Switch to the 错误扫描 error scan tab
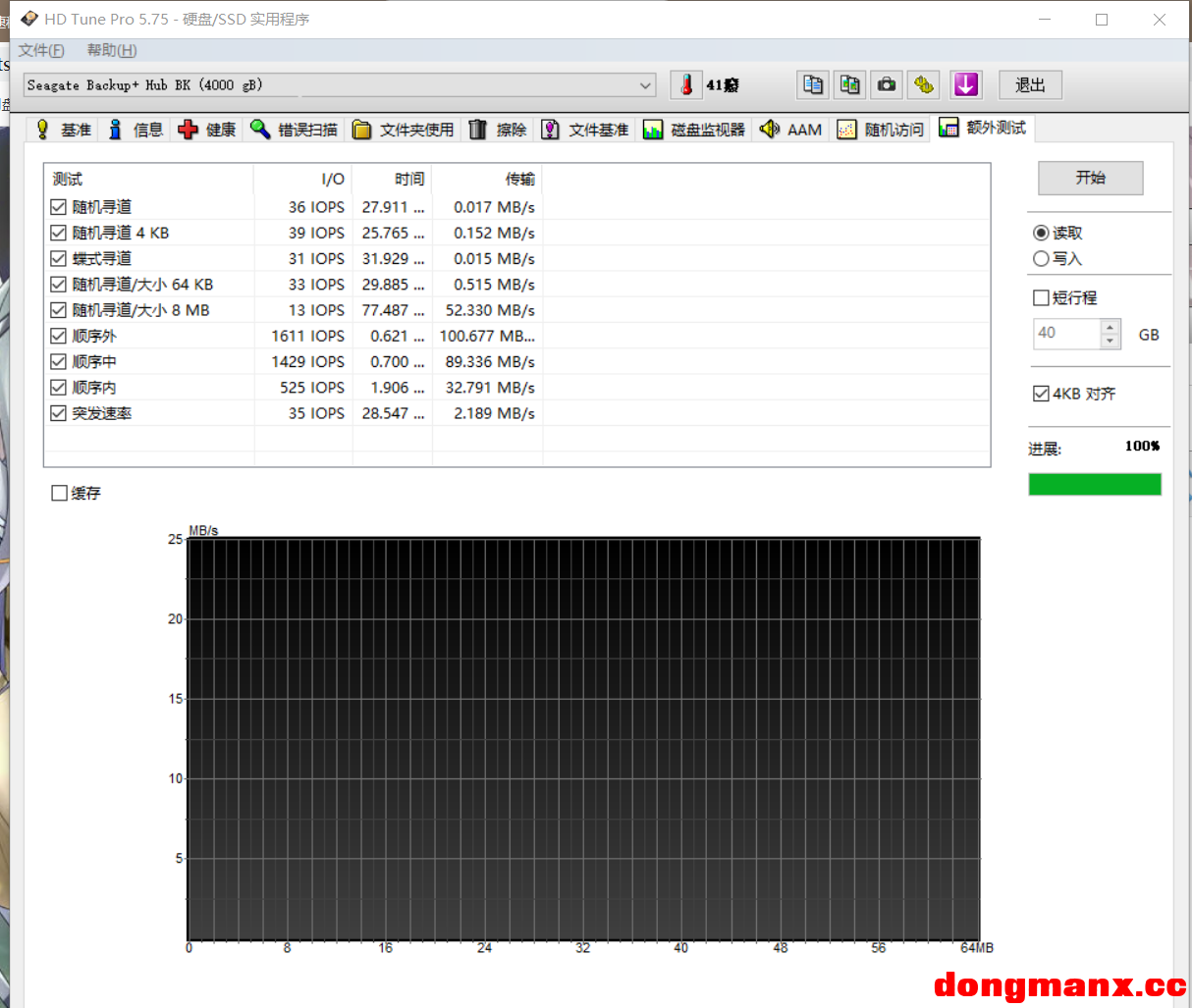 [x=294, y=130]
